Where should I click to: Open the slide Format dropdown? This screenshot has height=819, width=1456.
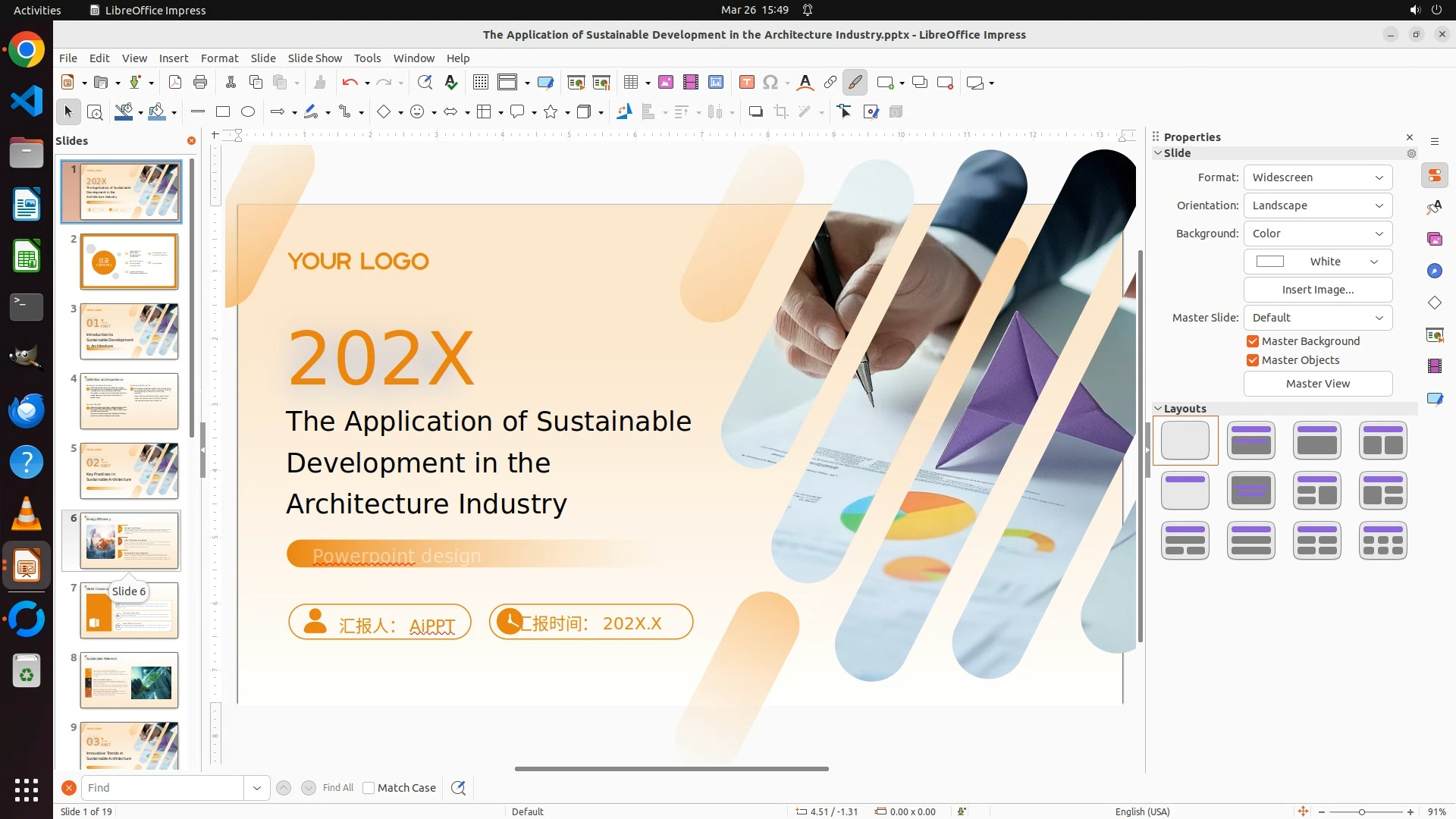tap(1317, 177)
